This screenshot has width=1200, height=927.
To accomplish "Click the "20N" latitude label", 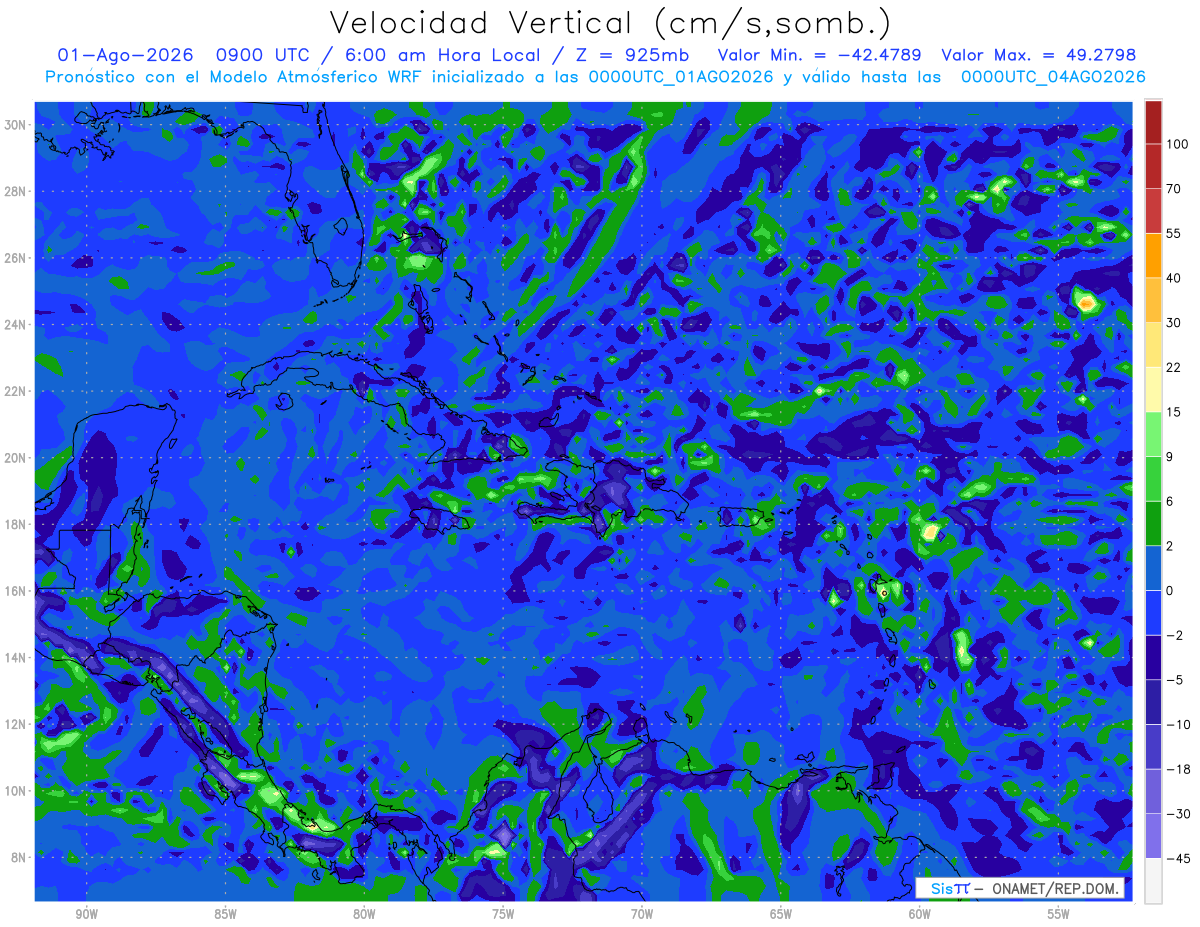I will 17,458.
